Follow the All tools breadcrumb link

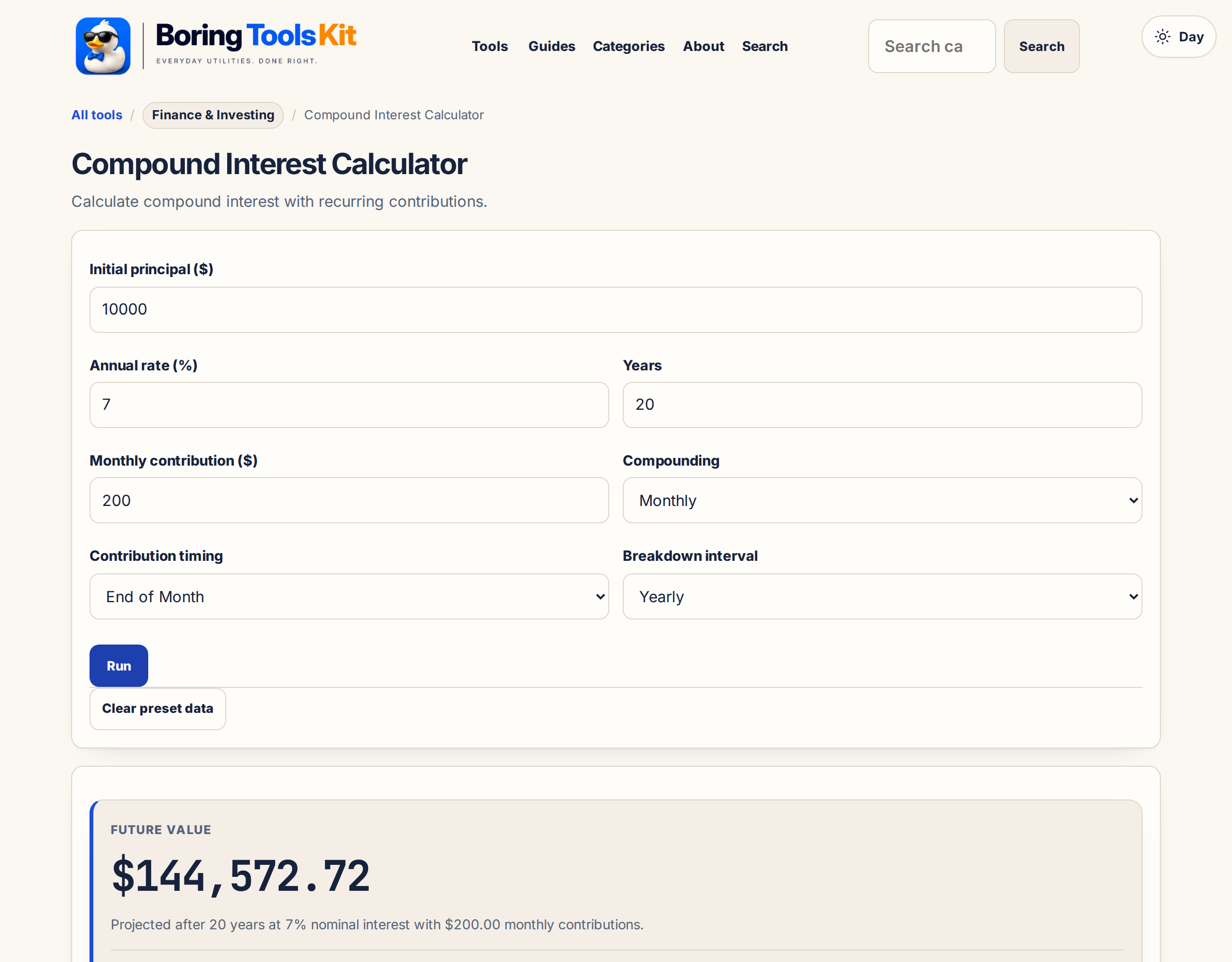point(96,115)
